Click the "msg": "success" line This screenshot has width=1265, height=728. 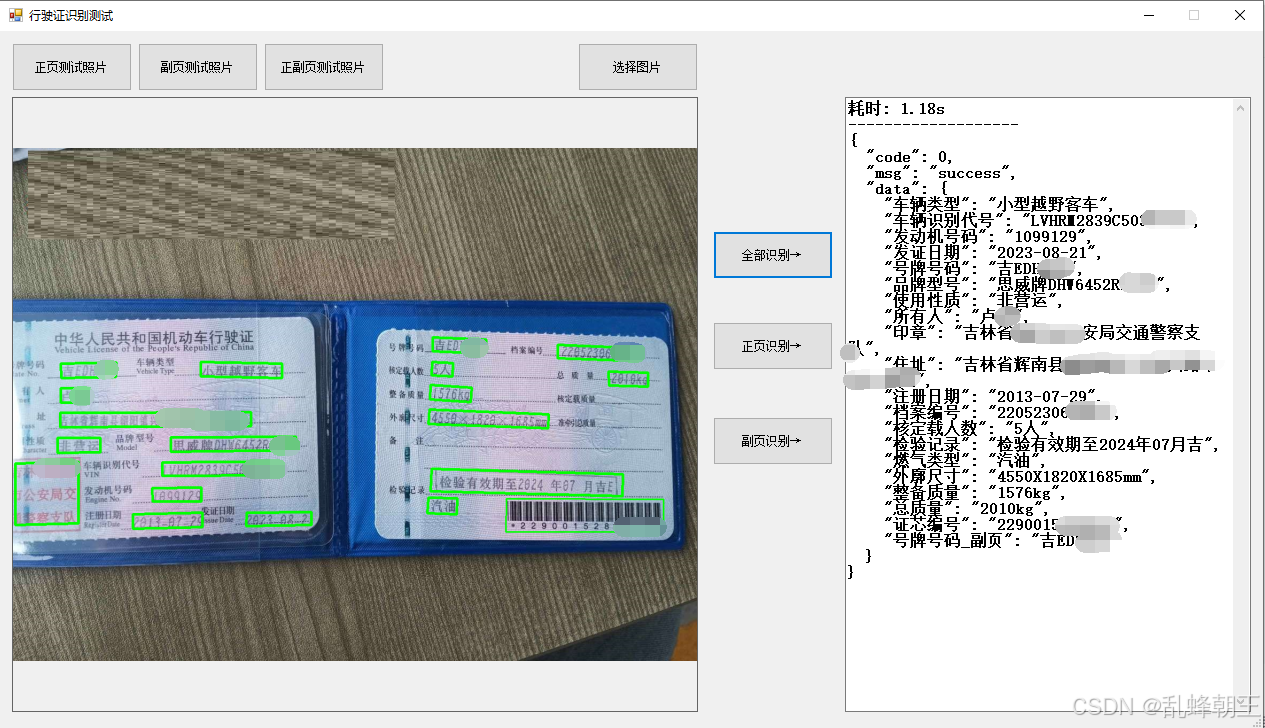(941, 173)
